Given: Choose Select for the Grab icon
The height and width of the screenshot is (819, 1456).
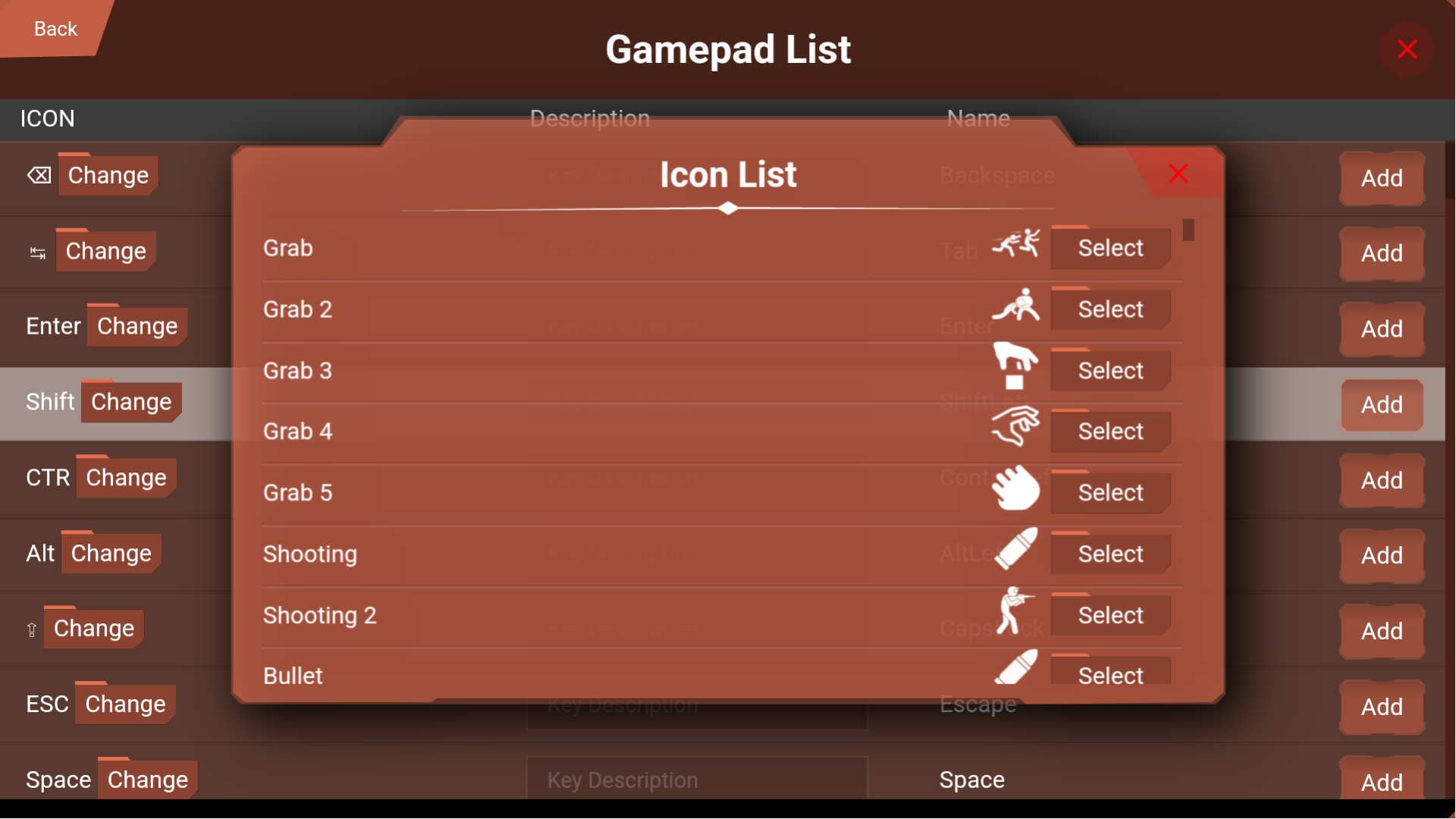Looking at the screenshot, I should pyautogui.click(x=1110, y=248).
